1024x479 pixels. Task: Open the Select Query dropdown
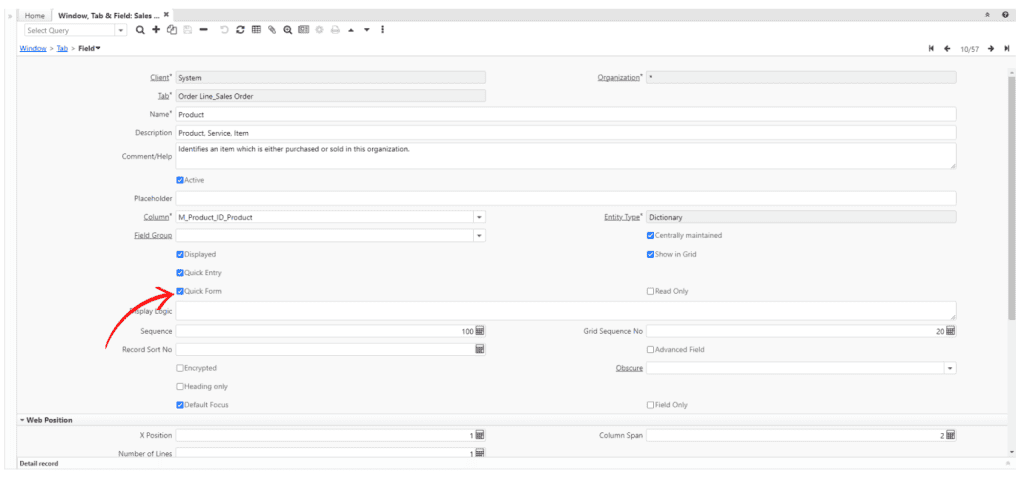[x=122, y=30]
